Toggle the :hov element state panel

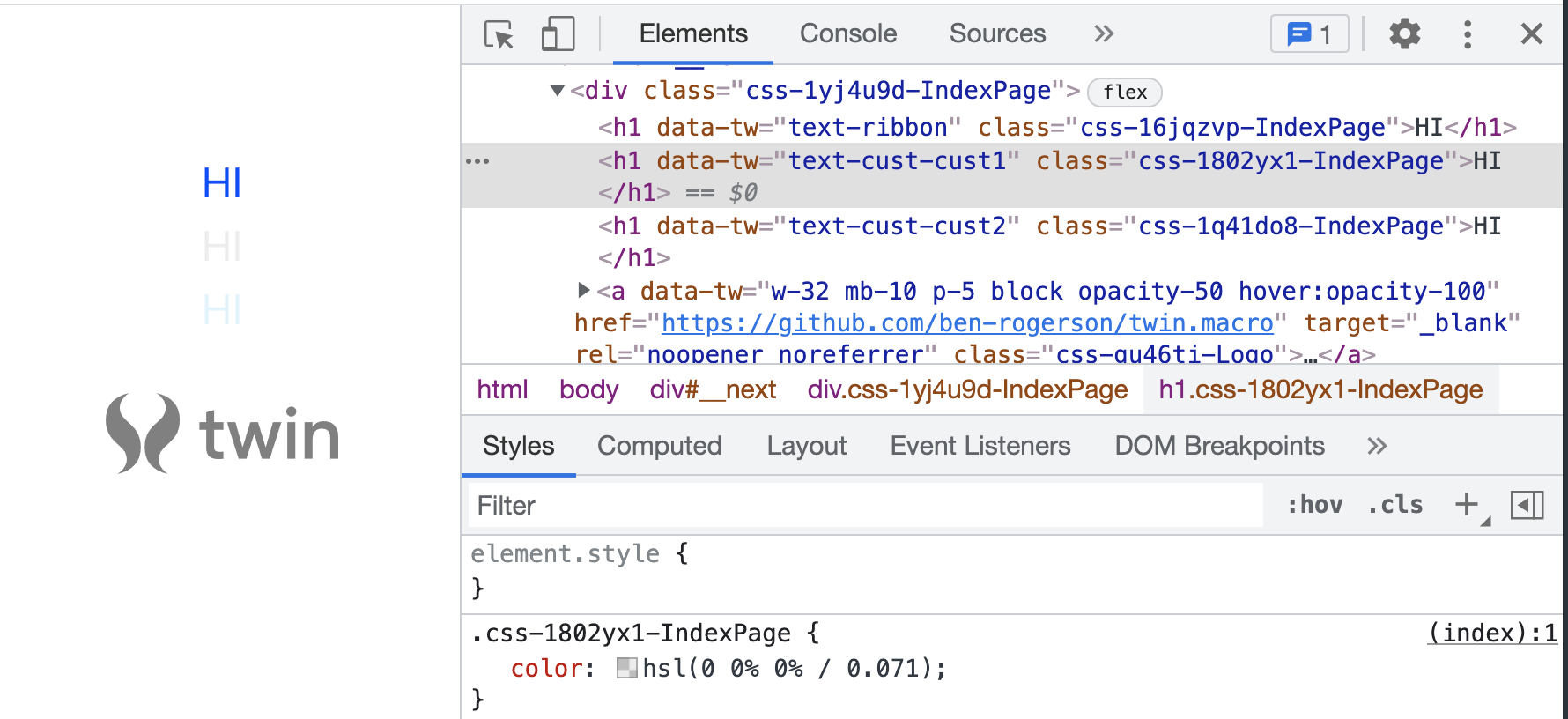pos(1314,505)
